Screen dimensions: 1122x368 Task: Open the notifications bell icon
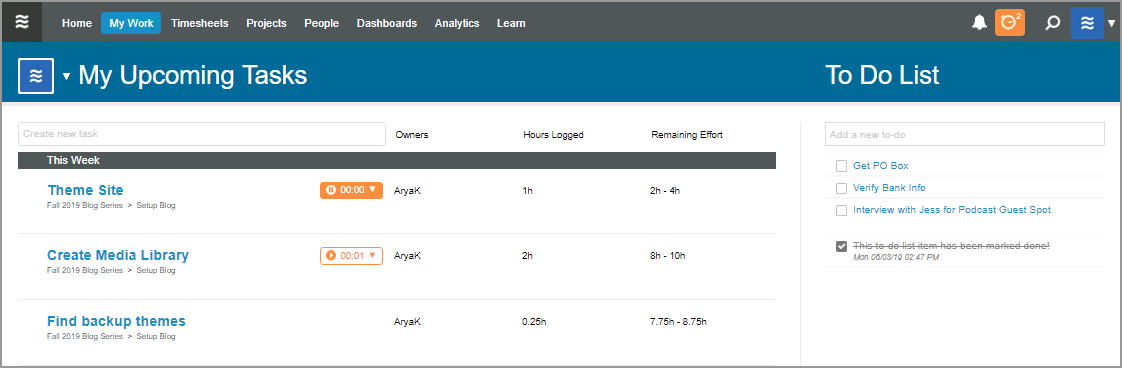(x=979, y=23)
